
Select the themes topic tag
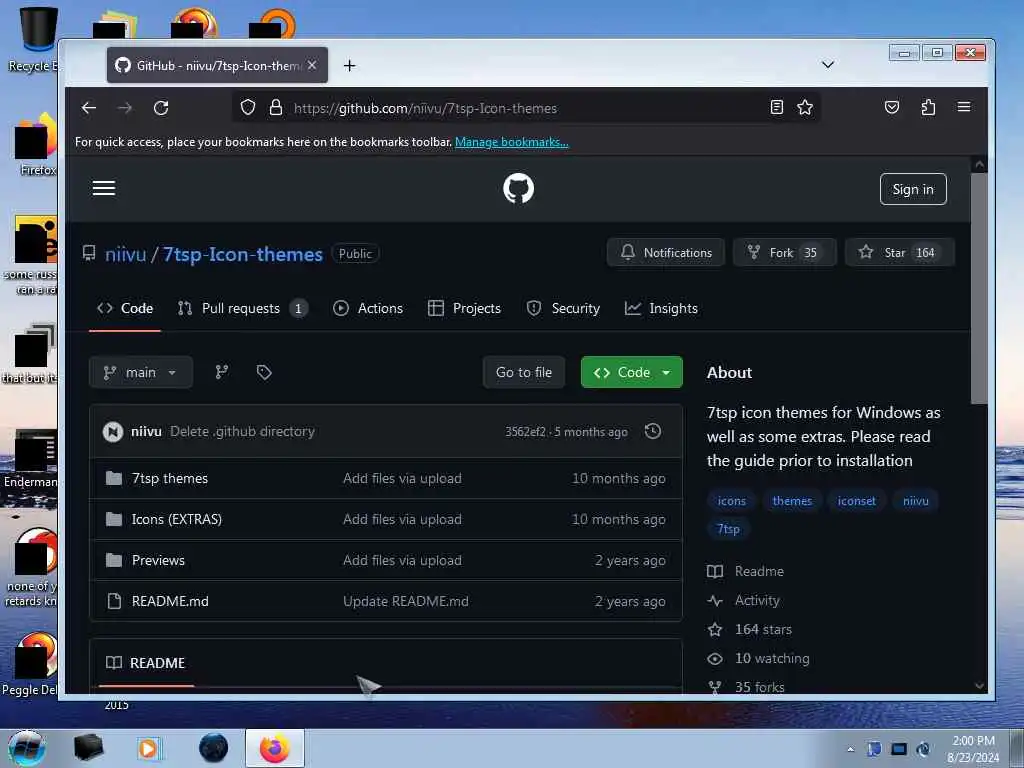[x=792, y=501]
